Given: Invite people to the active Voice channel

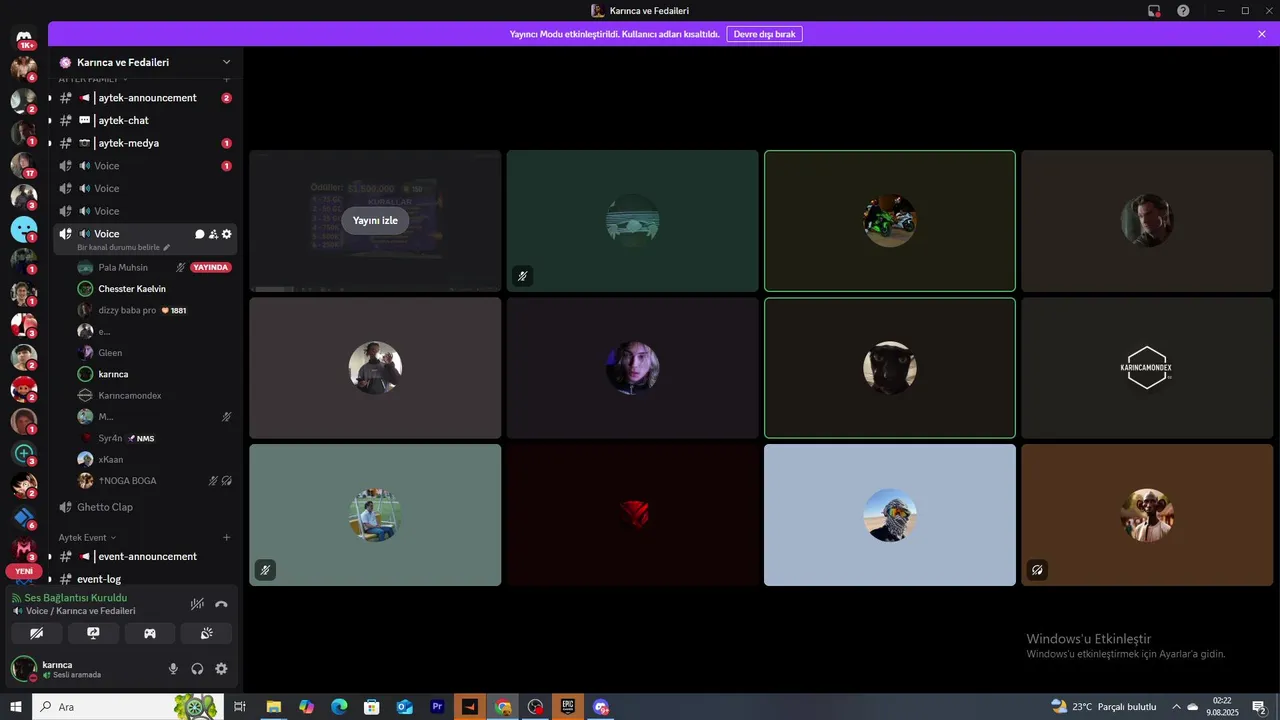Looking at the screenshot, I should click(x=213, y=234).
